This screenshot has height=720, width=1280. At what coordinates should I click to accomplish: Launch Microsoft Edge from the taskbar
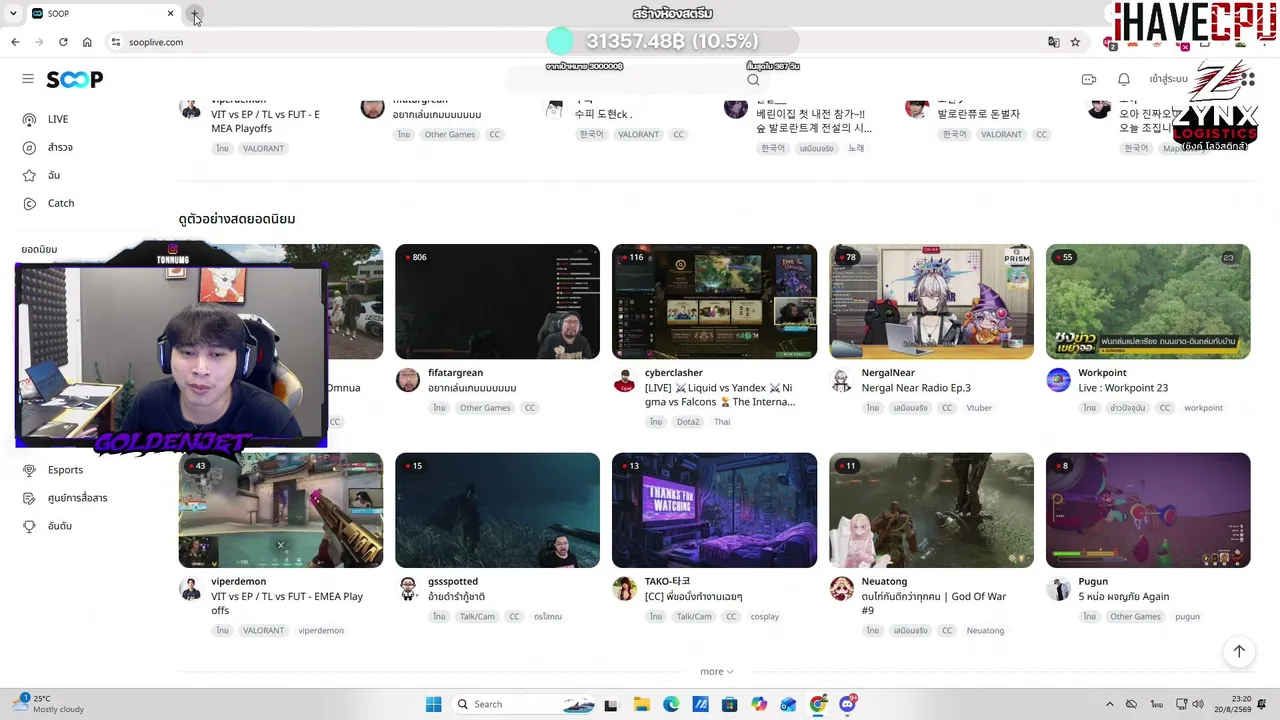(671, 704)
